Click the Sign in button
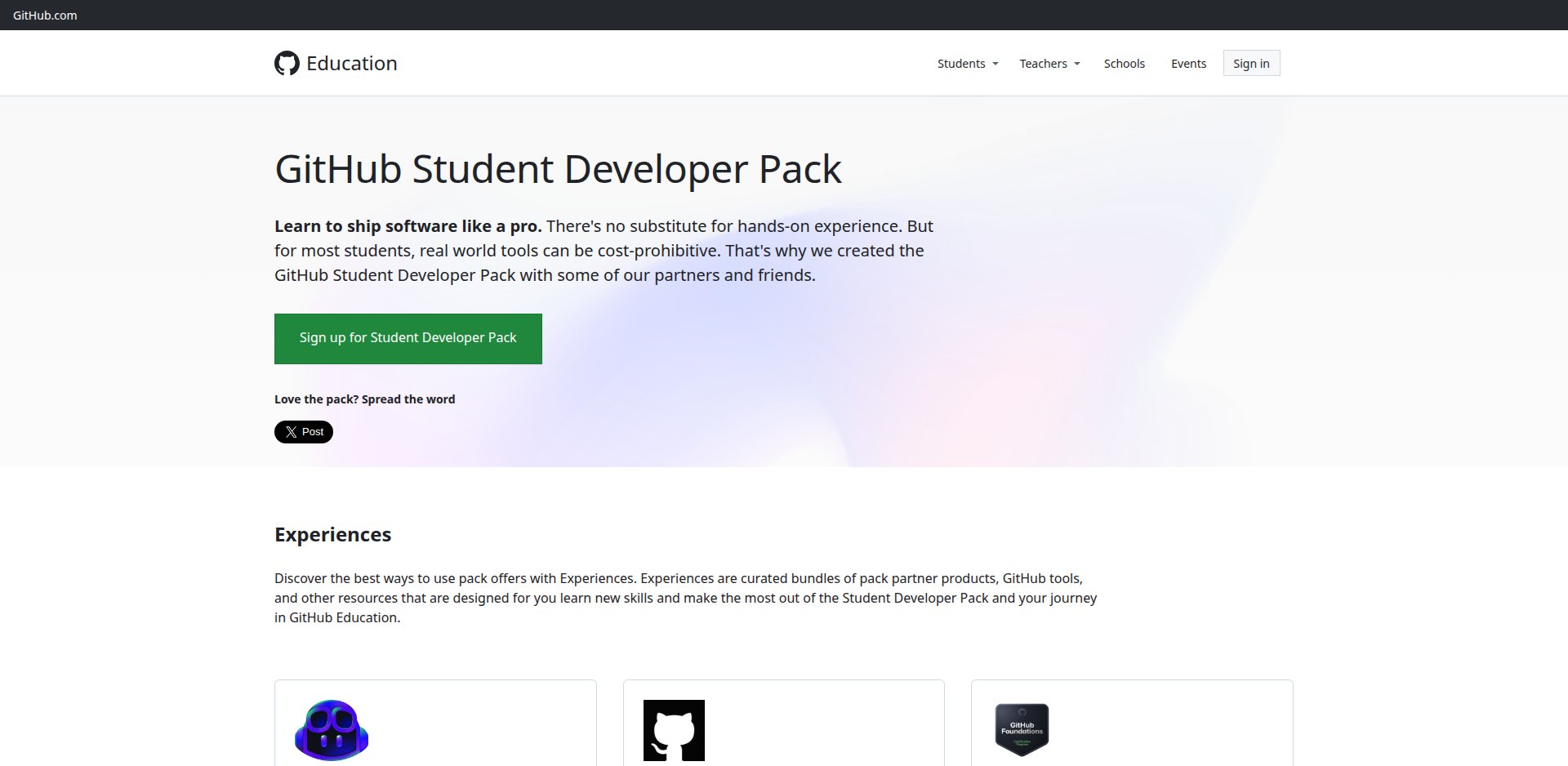Viewport: 1568px width, 766px height. point(1251,63)
